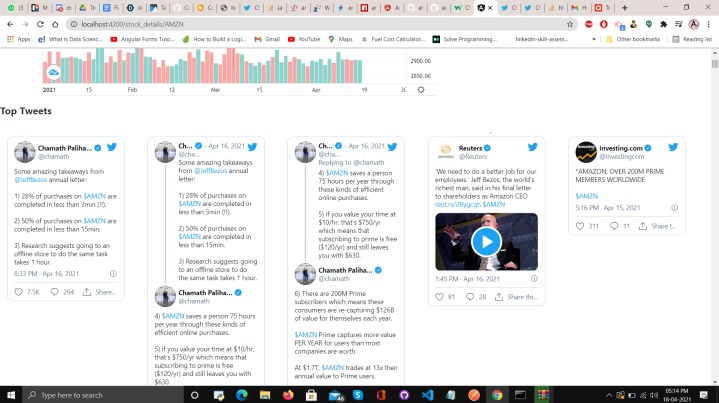The image size is (719, 403).
Task: Open the What Is Data Science bookmark
Action: click(70, 39)
